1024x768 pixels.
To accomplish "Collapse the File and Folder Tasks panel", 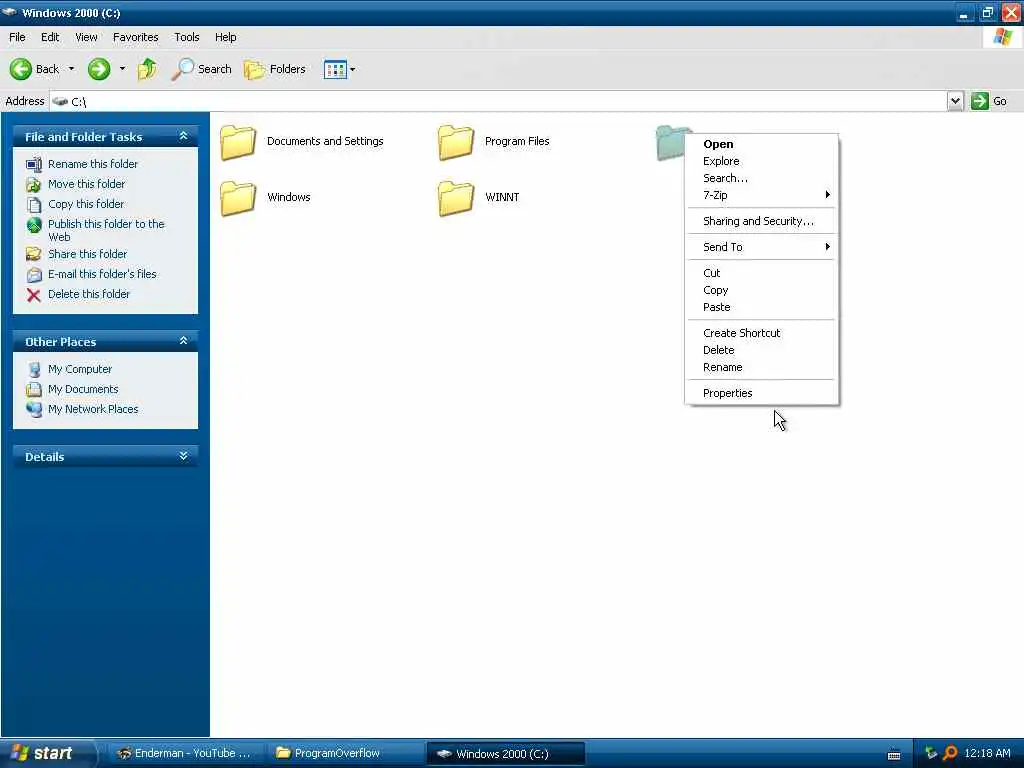I will (184, 136).
